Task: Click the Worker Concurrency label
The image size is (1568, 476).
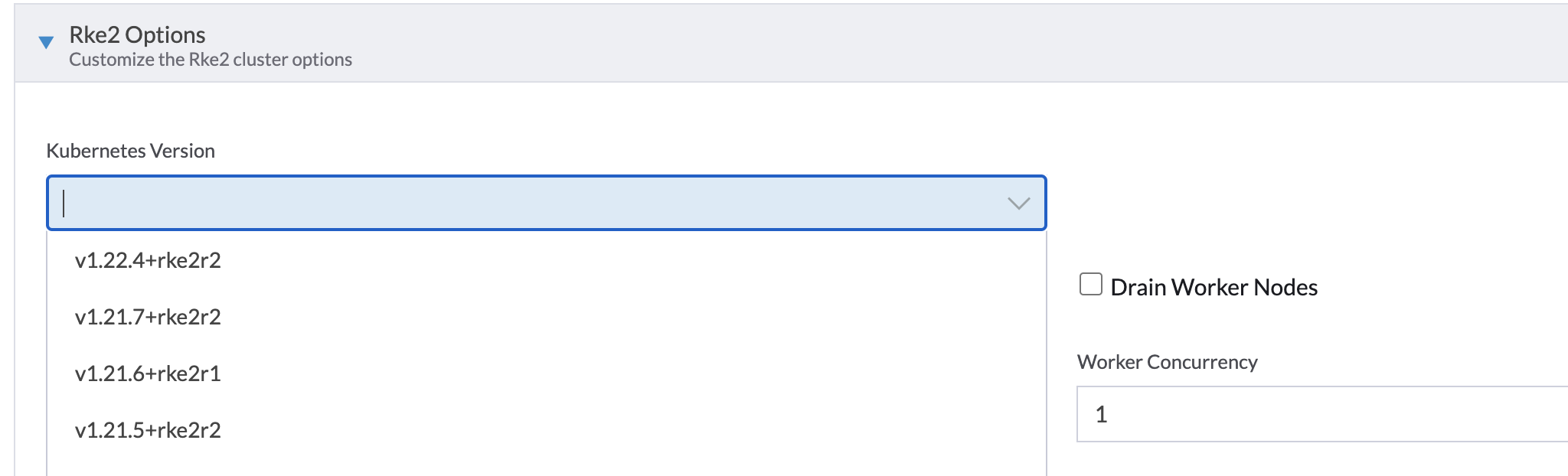Action: pyautogui.click(x=1167, y=363)
